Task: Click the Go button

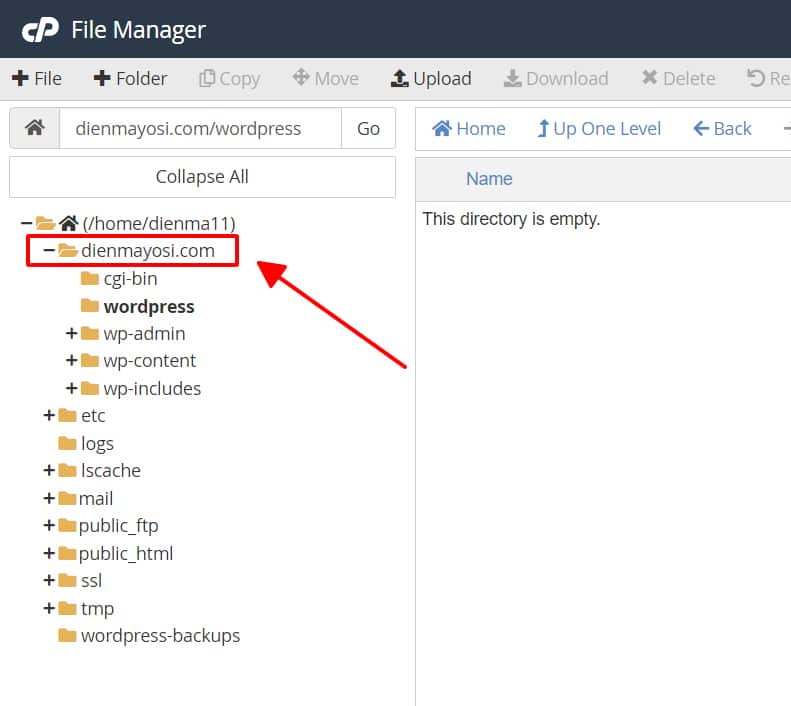Action: (x=368, y=128)
